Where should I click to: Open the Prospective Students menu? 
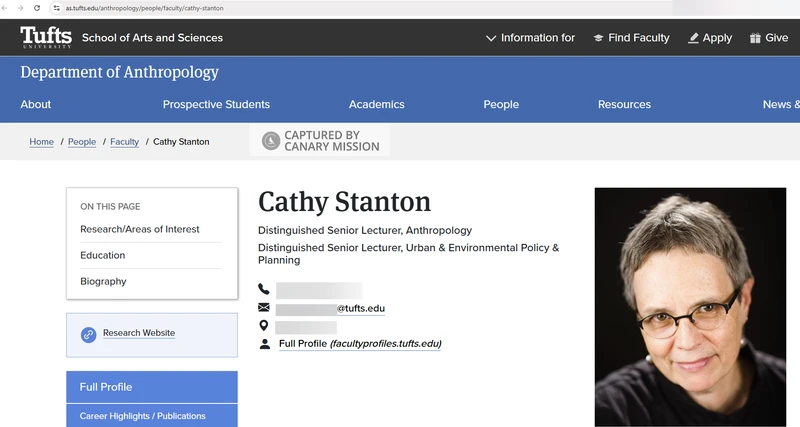(216, 104)
